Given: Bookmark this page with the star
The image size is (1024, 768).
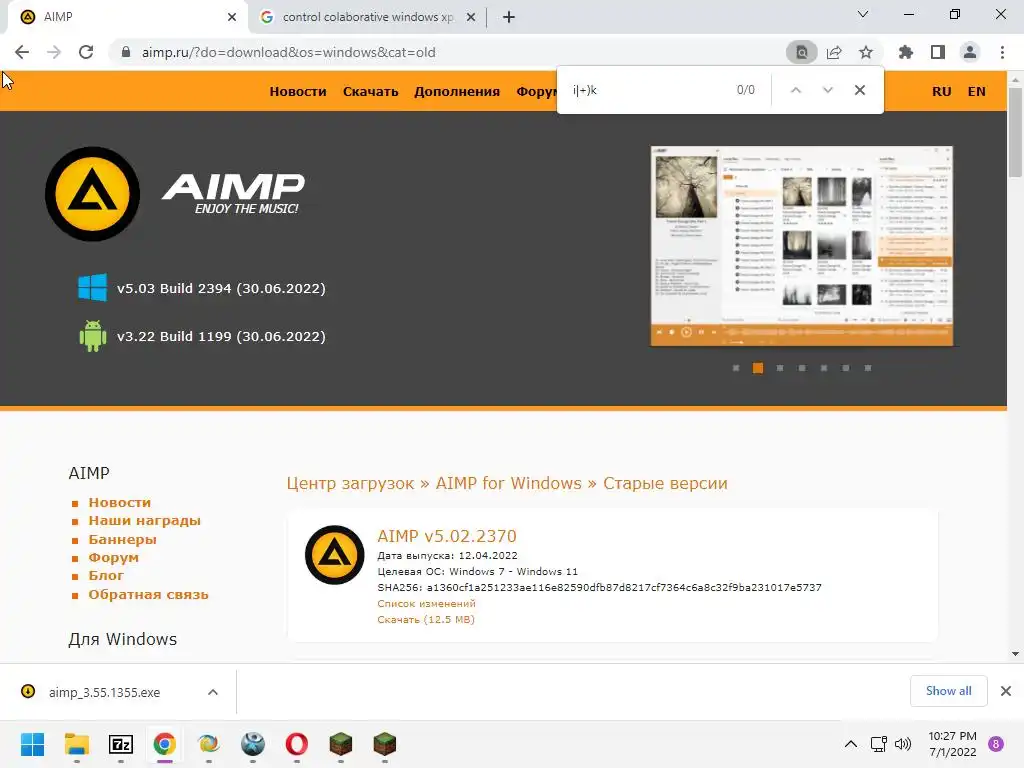Looking at the screenshot, I should tap(866, 52).
